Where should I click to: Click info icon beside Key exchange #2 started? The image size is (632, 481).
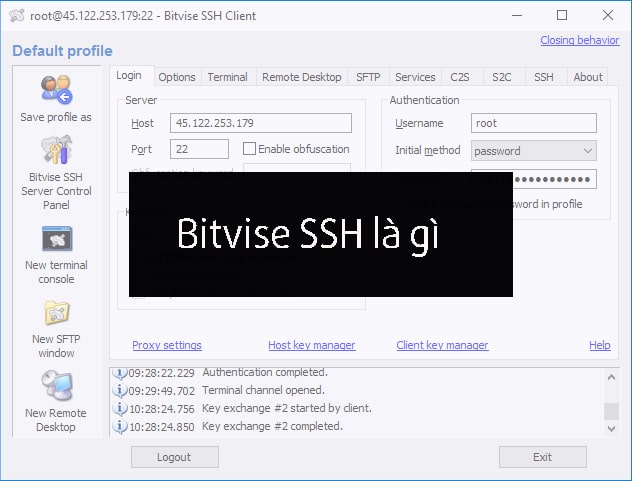click(x=120, y=408)
